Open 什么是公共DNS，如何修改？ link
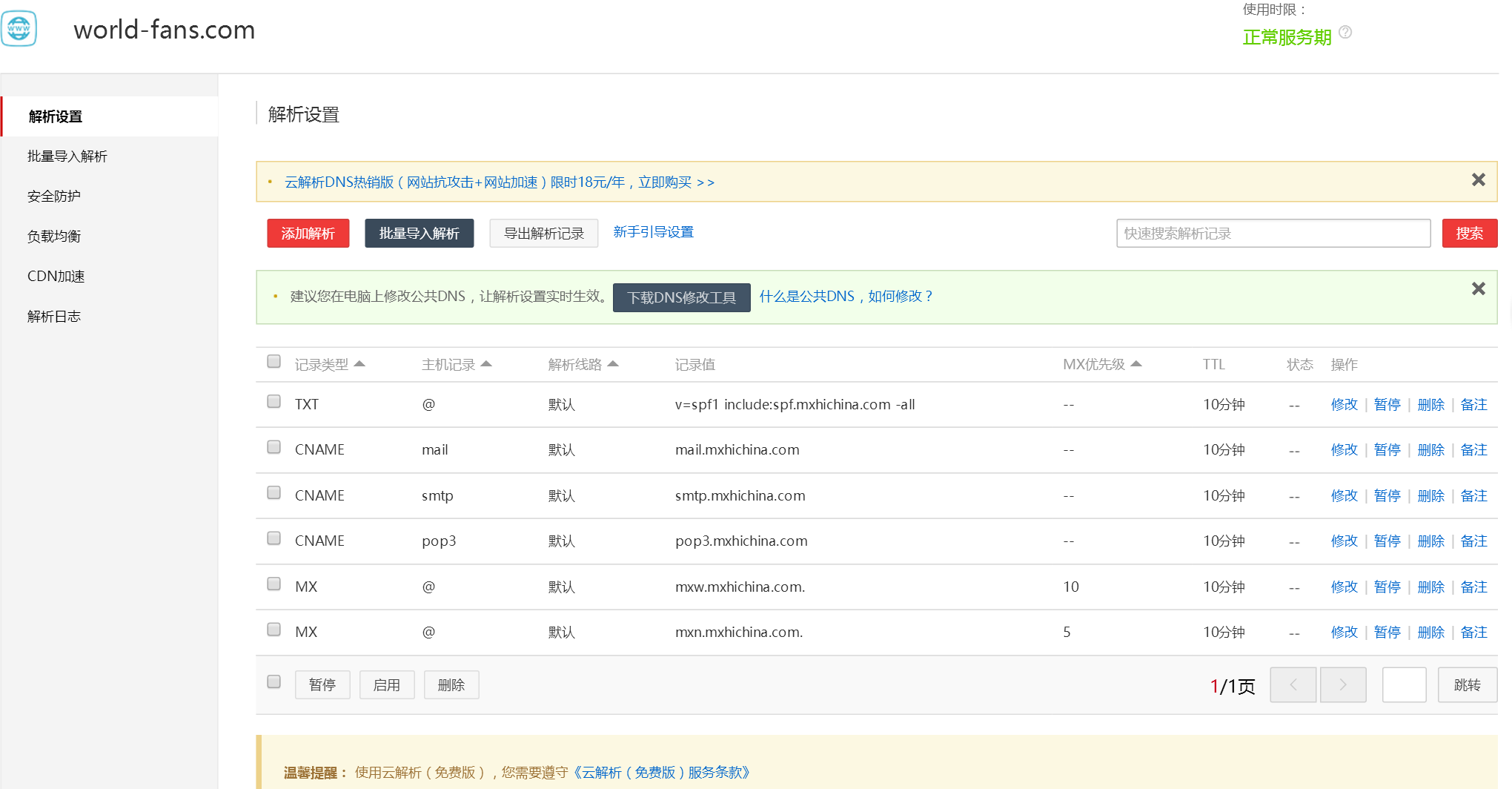1512x789 pixels. coord(846,297)
